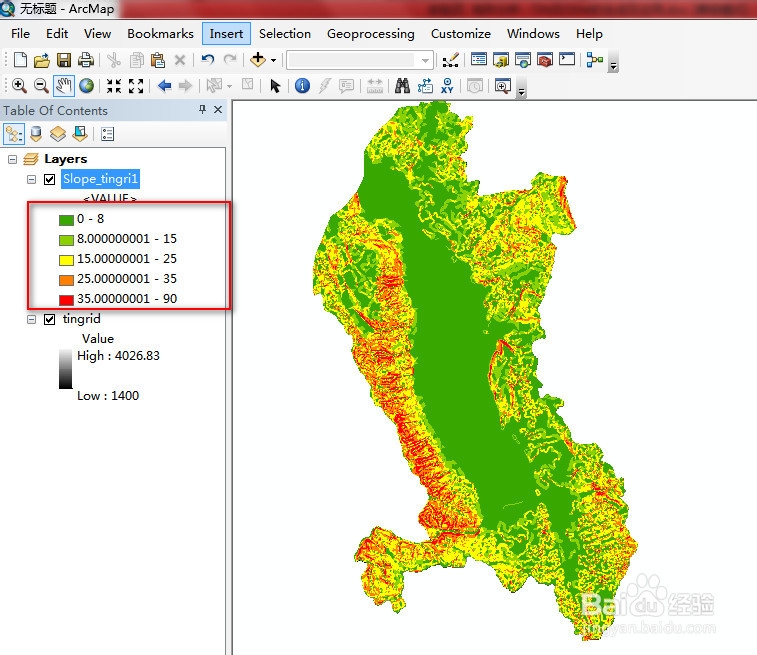757x655 pixels.
Task: Click the Add Data button
Action: click(x=258, y=60)
